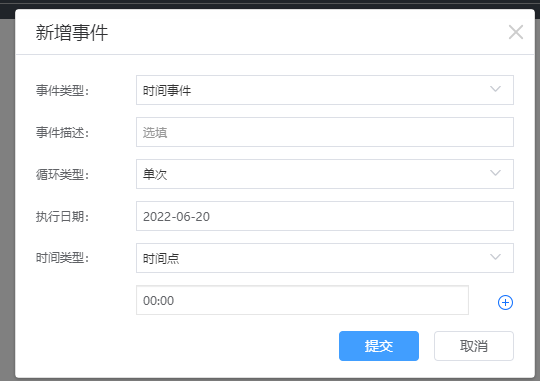The image size is (540, 381).
Task: Close the 新增事件 dialog with X
Action: pyautogui.click(x=516, y=32)
